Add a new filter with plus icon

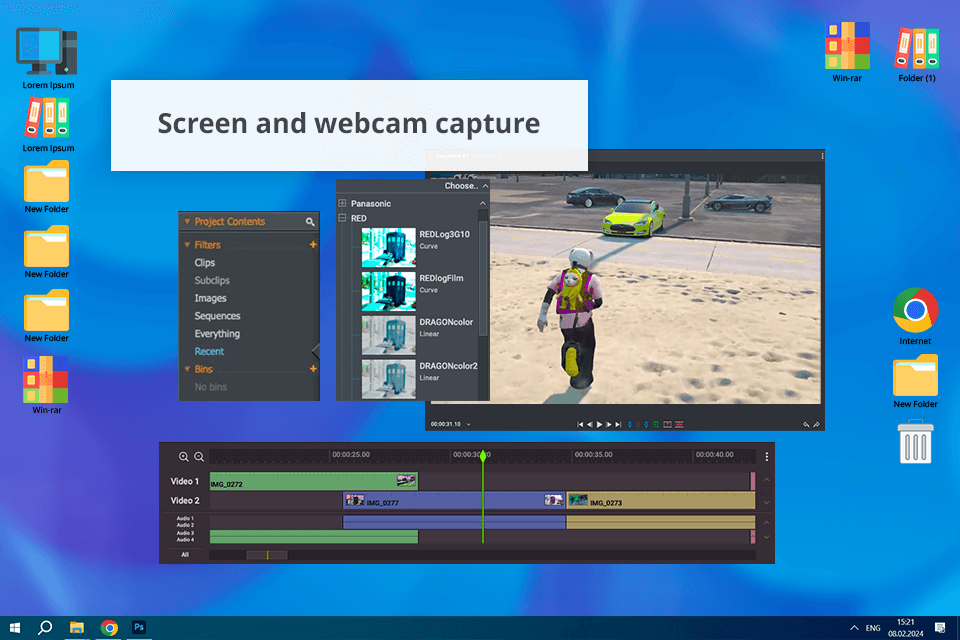coord(313,244)
